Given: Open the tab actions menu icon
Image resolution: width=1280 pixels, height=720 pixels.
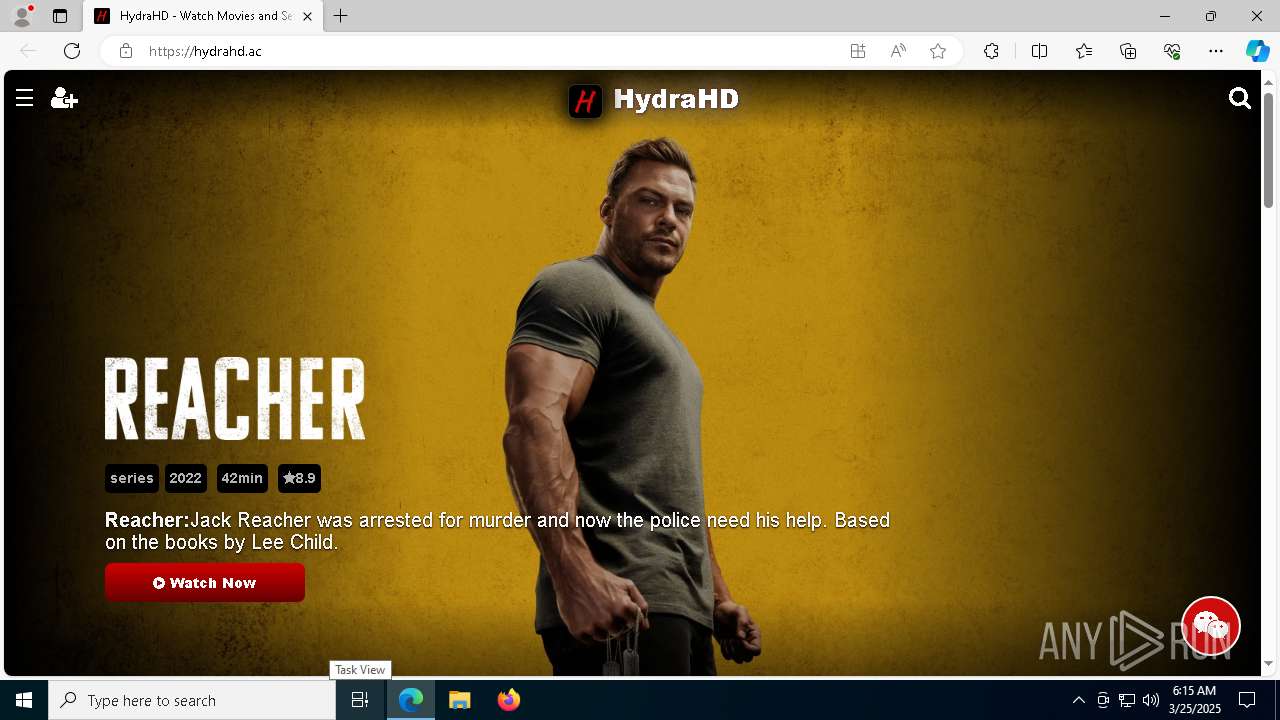Looking at the screenshot, I should pos(60,16).
